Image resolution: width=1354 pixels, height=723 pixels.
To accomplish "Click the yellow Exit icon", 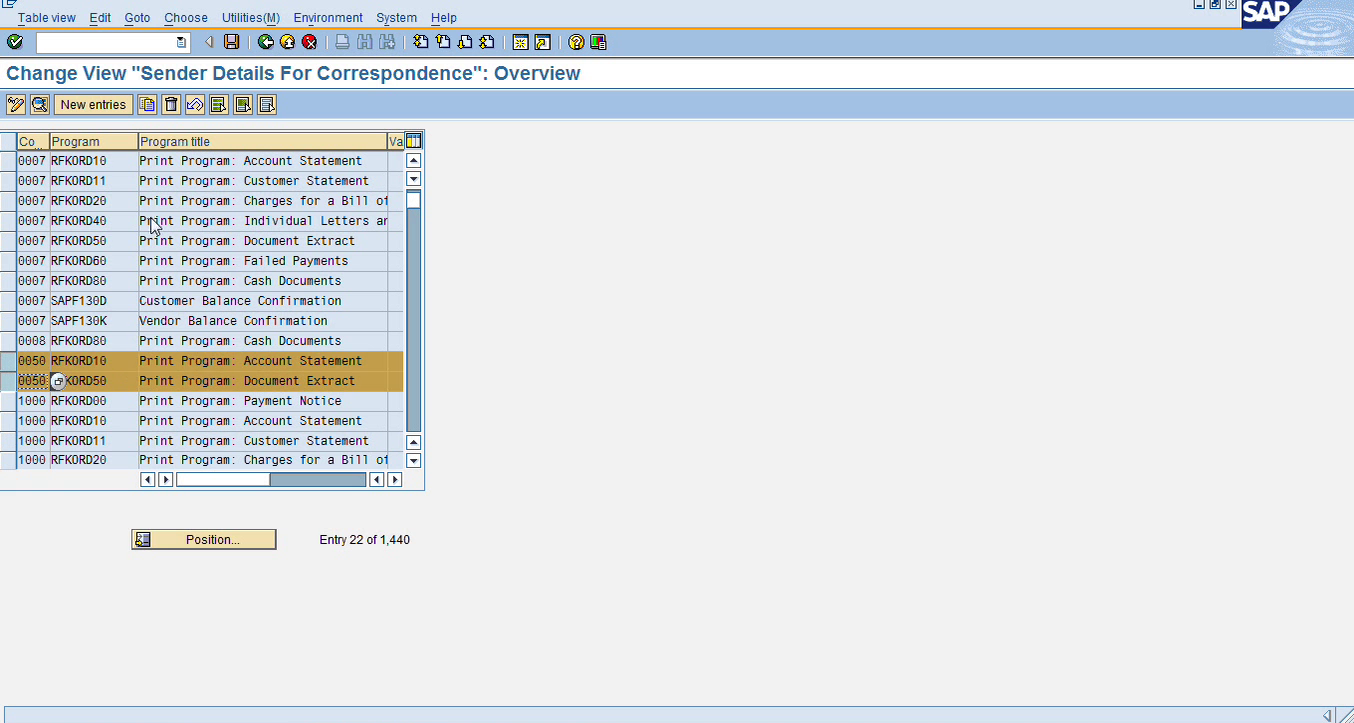I will point(288,42).
